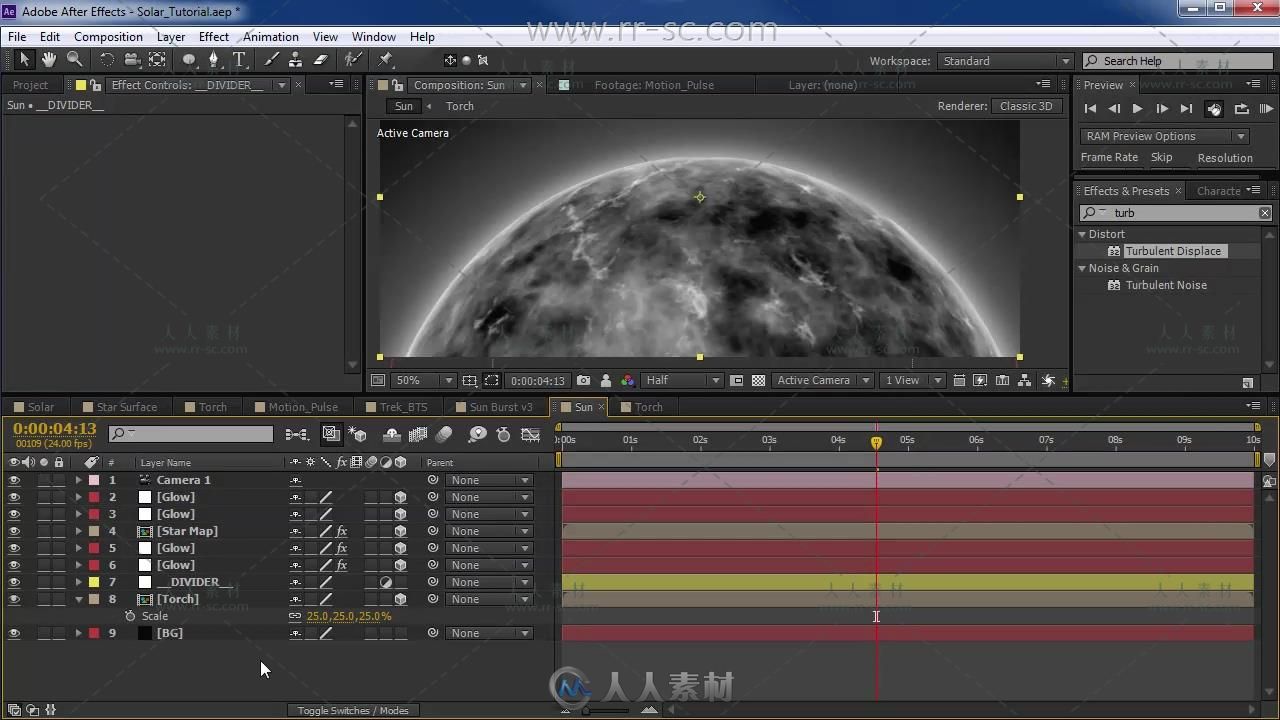Hide the Star Map layer
Image resolution: width=1280 pixels, height=720 pixels.
[14, 531]
